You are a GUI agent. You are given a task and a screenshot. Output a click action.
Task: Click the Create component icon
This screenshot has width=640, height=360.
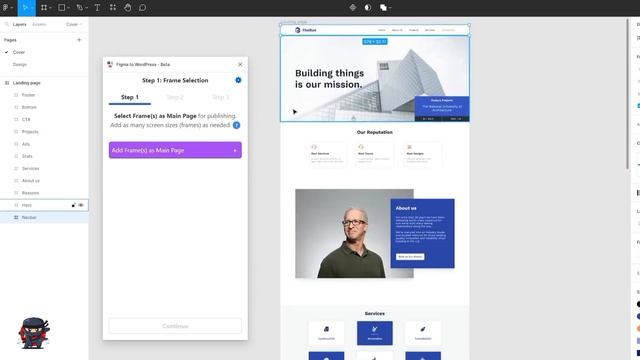(353, 7)
